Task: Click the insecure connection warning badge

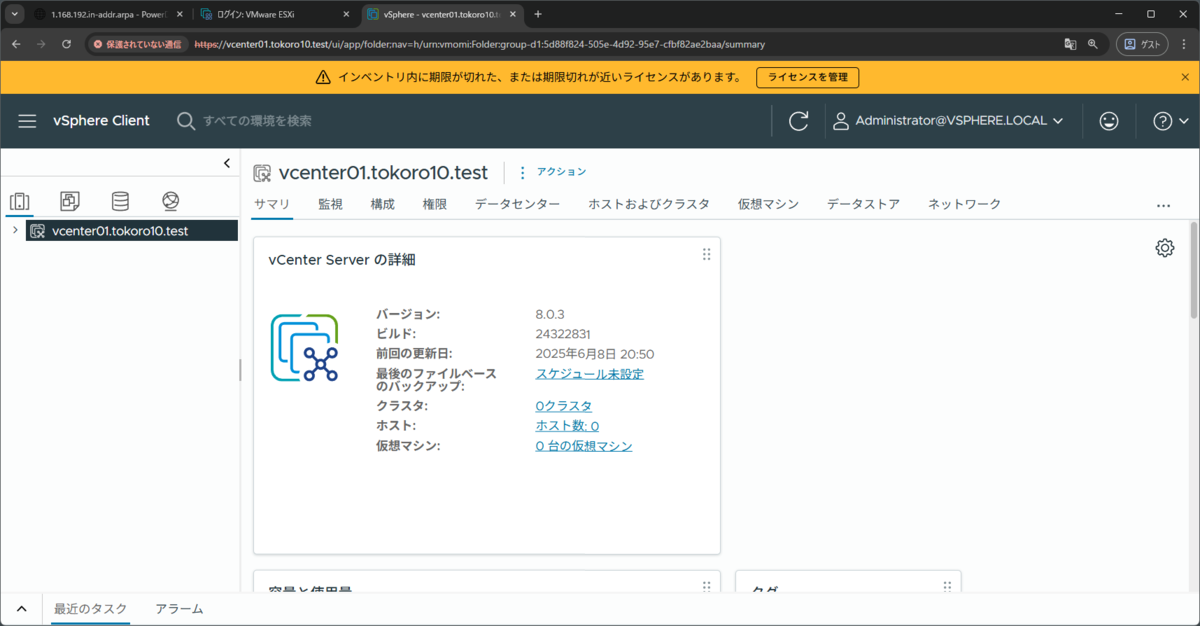Action: point(137,44)
